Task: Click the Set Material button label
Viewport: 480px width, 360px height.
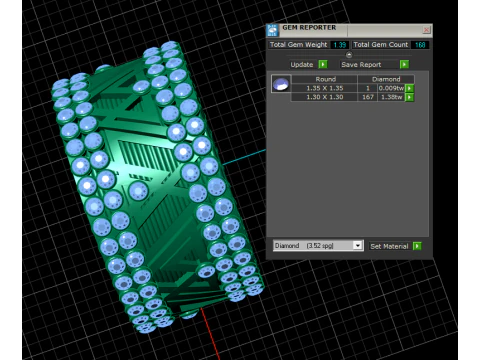Action: (x=389, y=246)
